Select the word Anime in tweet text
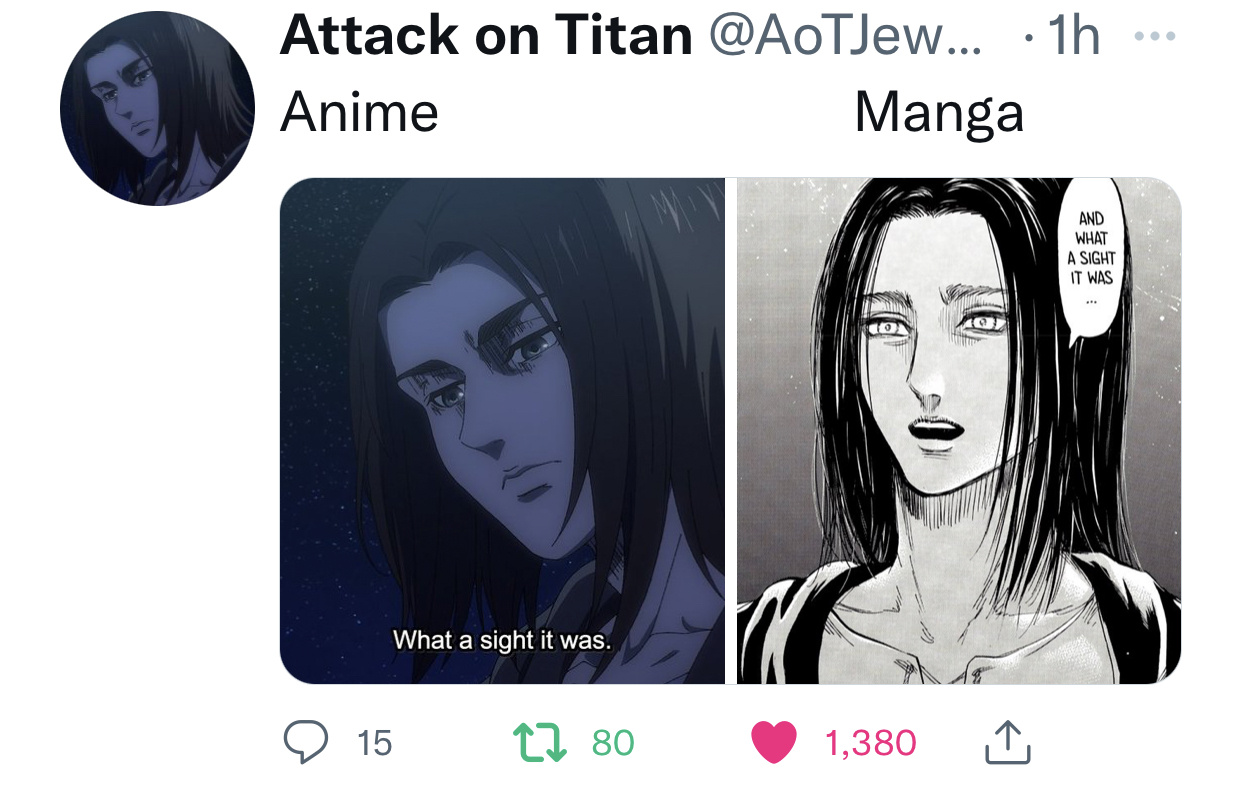The image size is (1242, 804). (x=359, y=112)
